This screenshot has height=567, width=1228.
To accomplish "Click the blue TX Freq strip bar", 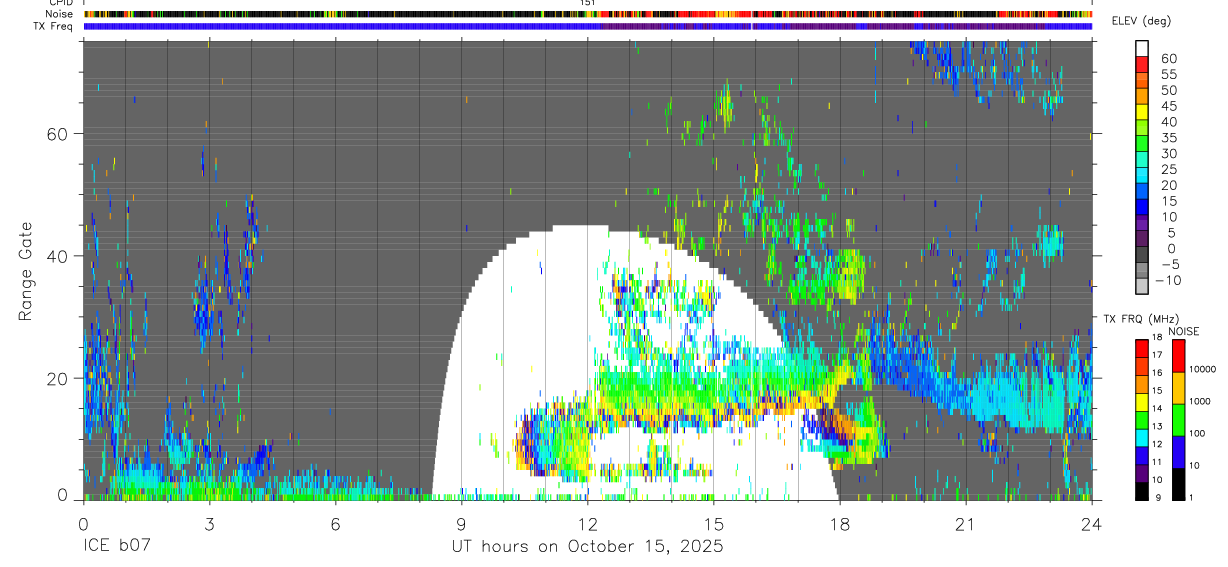I will coord(588,26).
